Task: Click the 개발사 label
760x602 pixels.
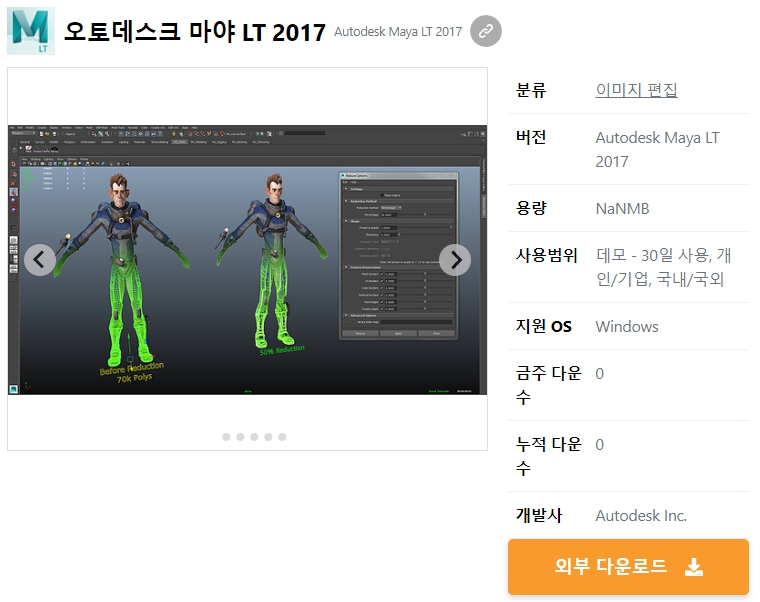Action: click(539, 515)
